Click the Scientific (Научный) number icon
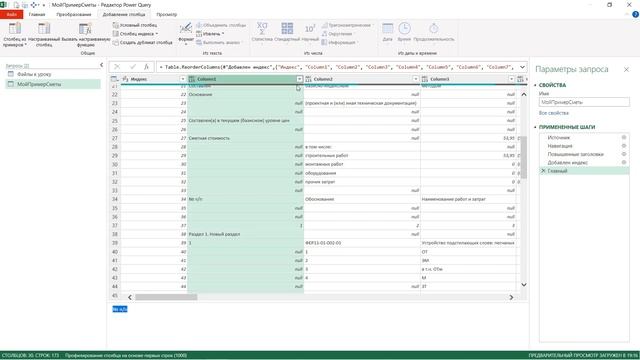 coord(310,28)
